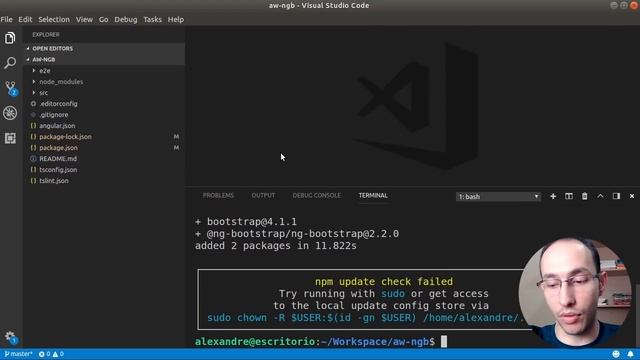The height and width of the screenshot is (360, 640).
Task: Click the feedback smiley in status bar
Action: pyautogui.click(x=616, y=354)
